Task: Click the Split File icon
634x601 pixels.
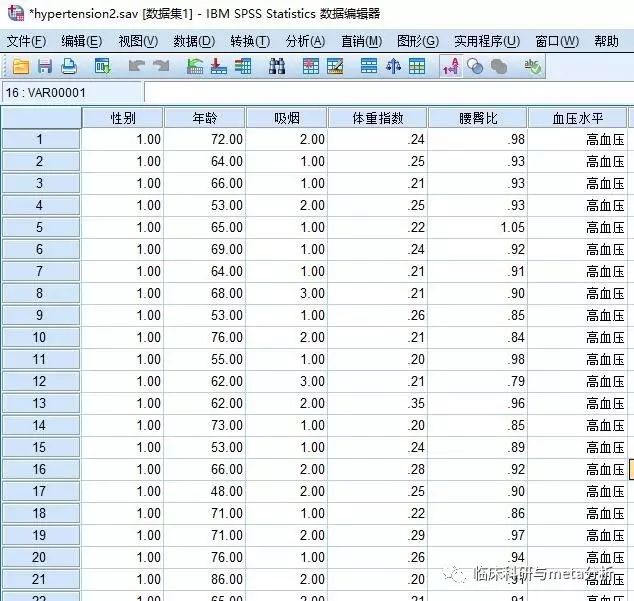Action: tap(369, 66)
